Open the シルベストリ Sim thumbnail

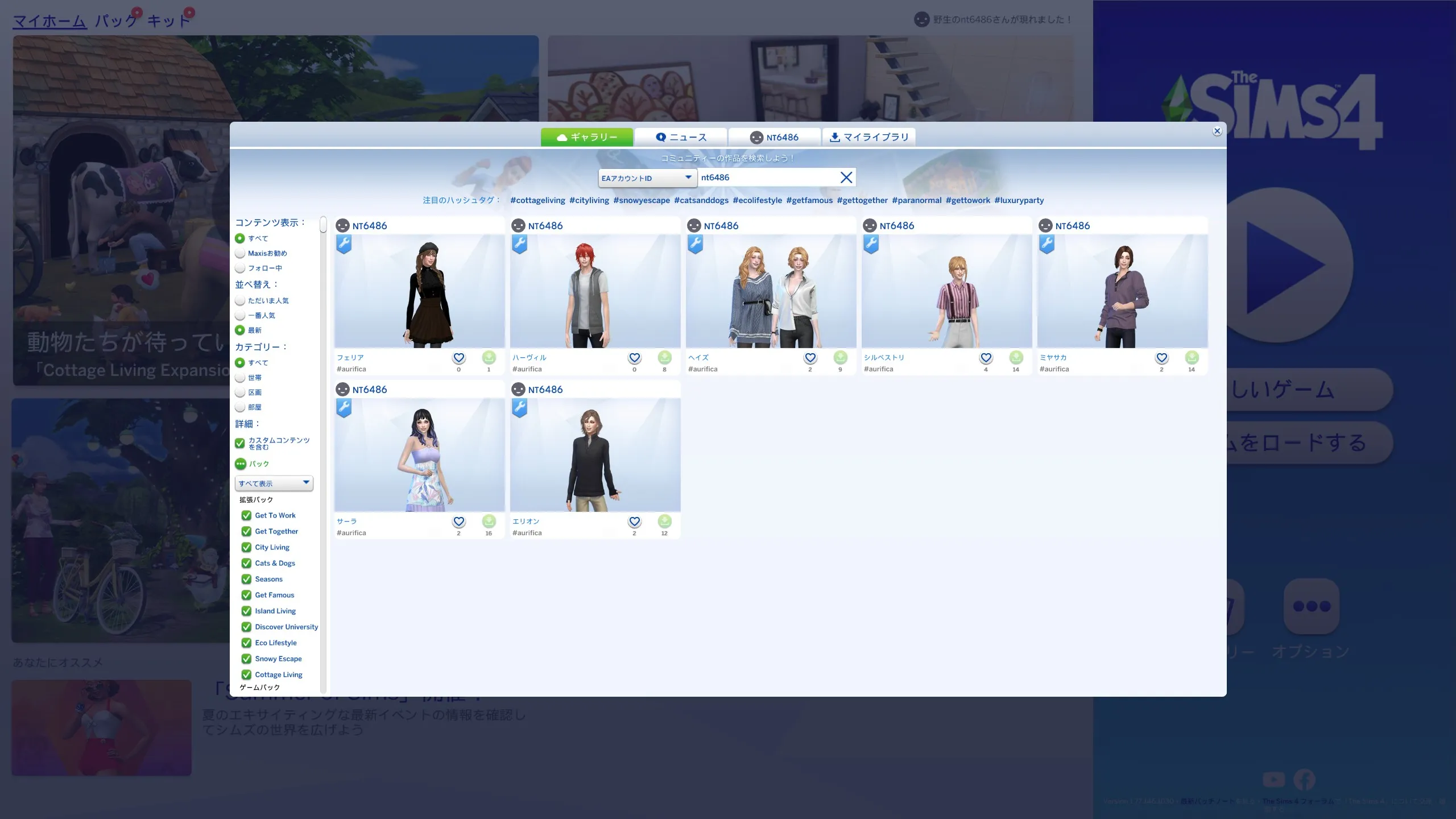click(x=946, y=291)
